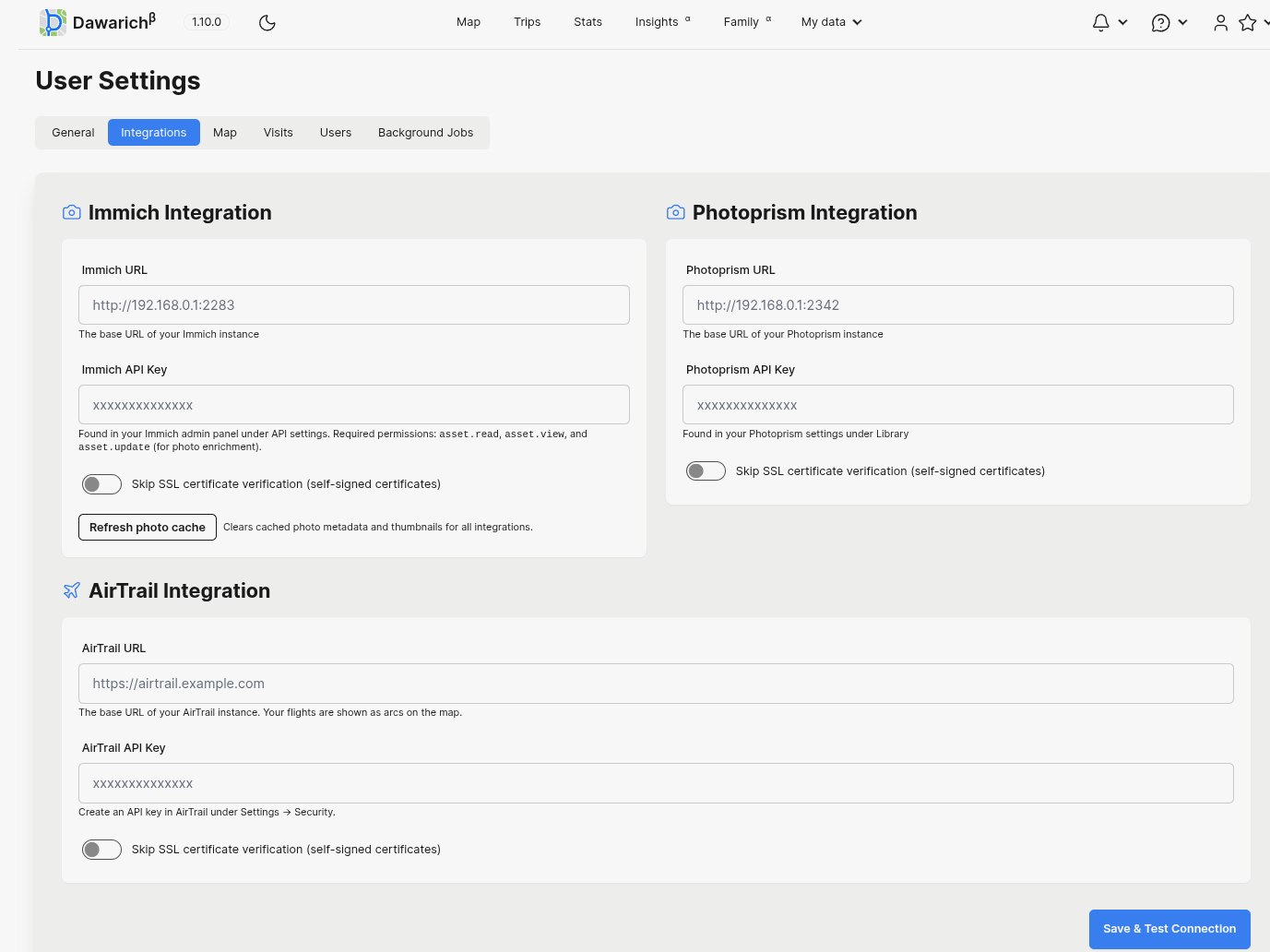This screenshot has height=952, width=1270.
Task: Toggle AirTrail Skip SSL verification switch
Action: click(101, 850)
